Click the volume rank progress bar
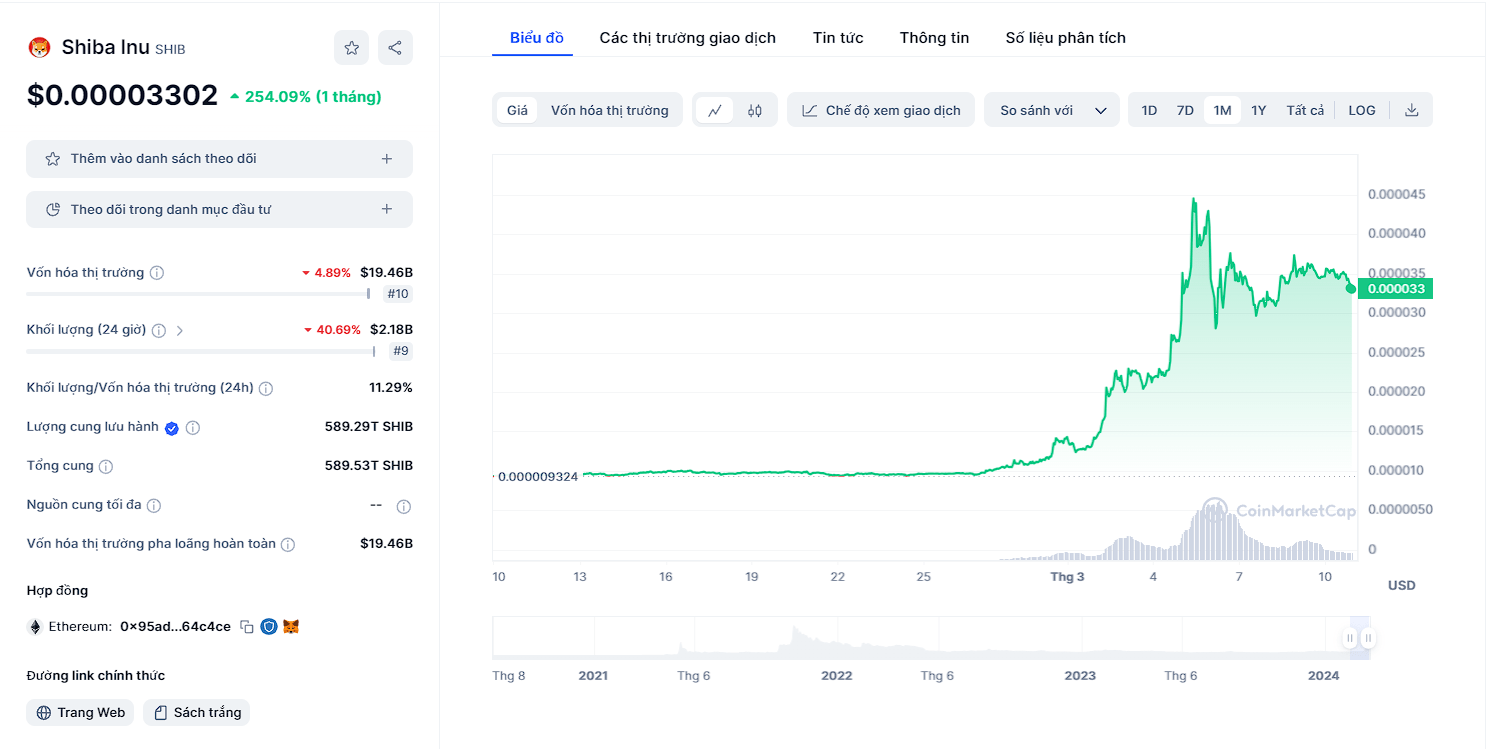This screenshot has width=1486, height=749. tap(201, 351)
